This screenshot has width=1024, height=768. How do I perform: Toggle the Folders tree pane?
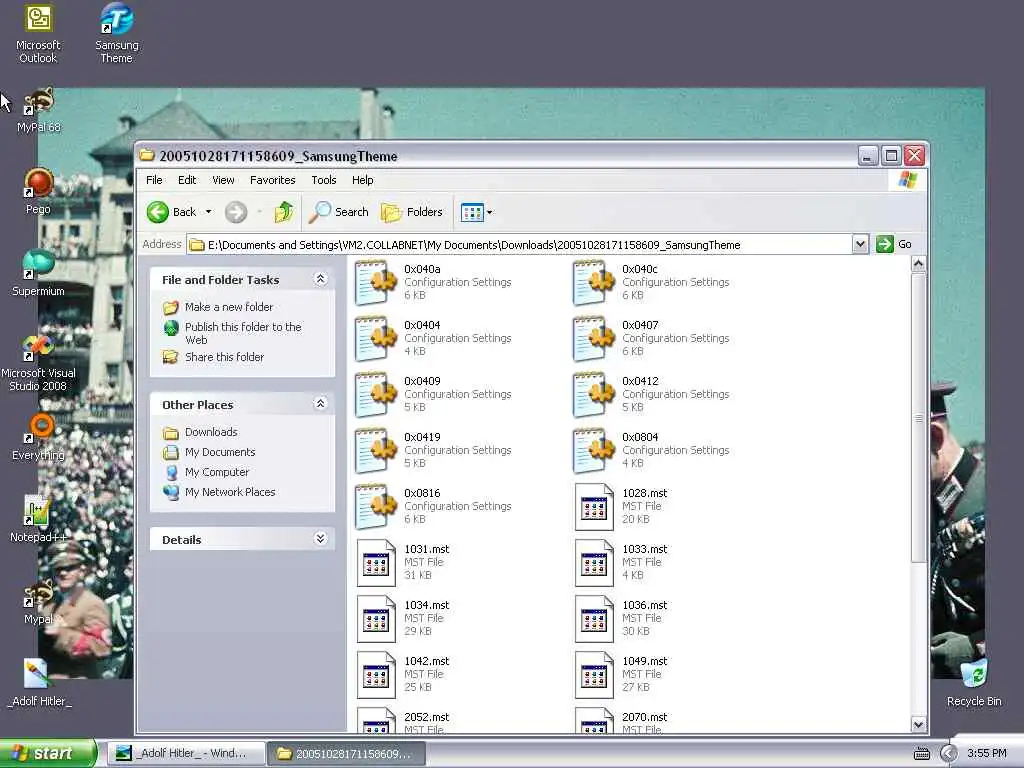[x=413, y=212]
